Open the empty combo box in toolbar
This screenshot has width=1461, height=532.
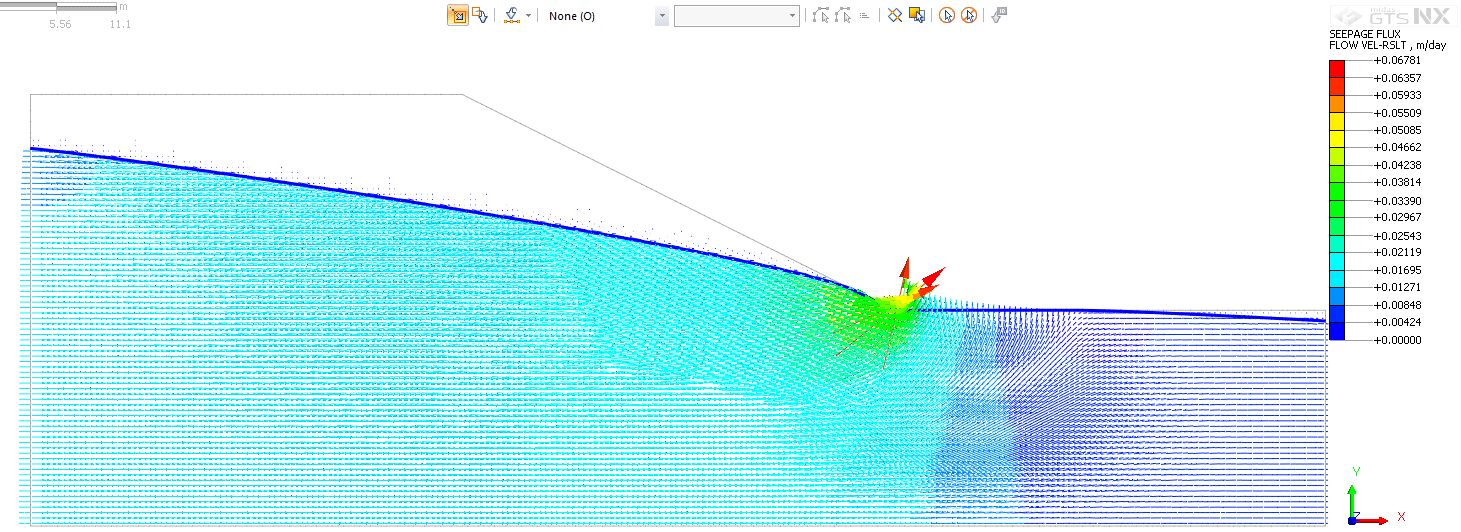pyautogui.click(x=736, y=17)
